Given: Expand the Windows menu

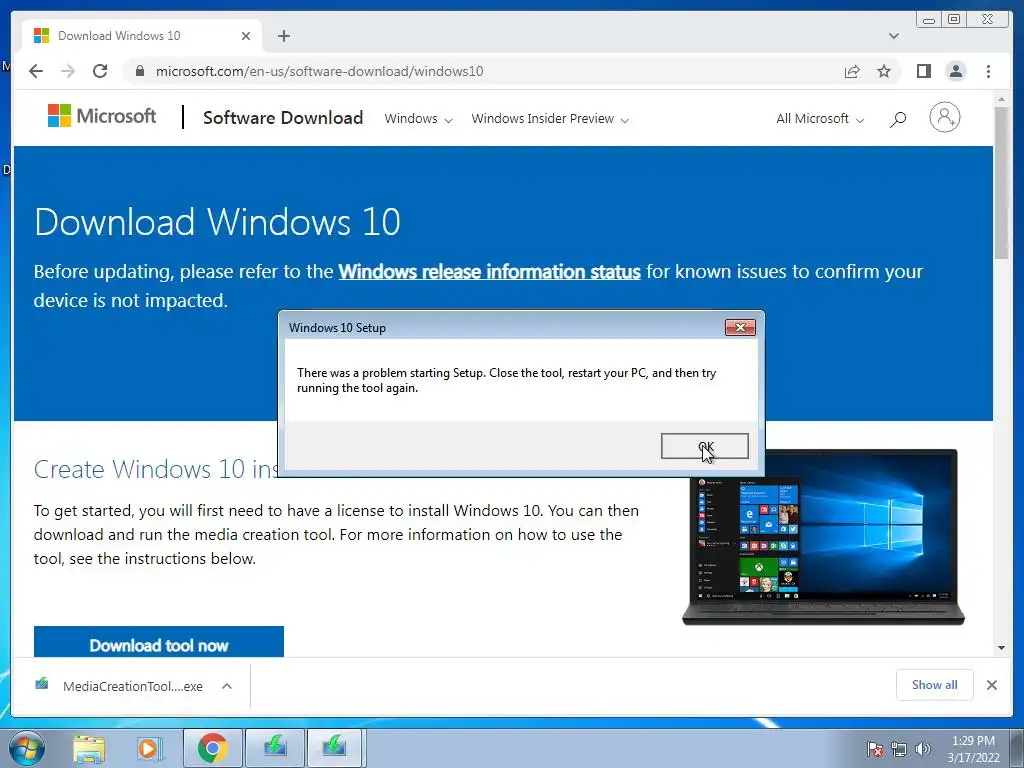Looking at the screenshot, I should click(418, 119).
